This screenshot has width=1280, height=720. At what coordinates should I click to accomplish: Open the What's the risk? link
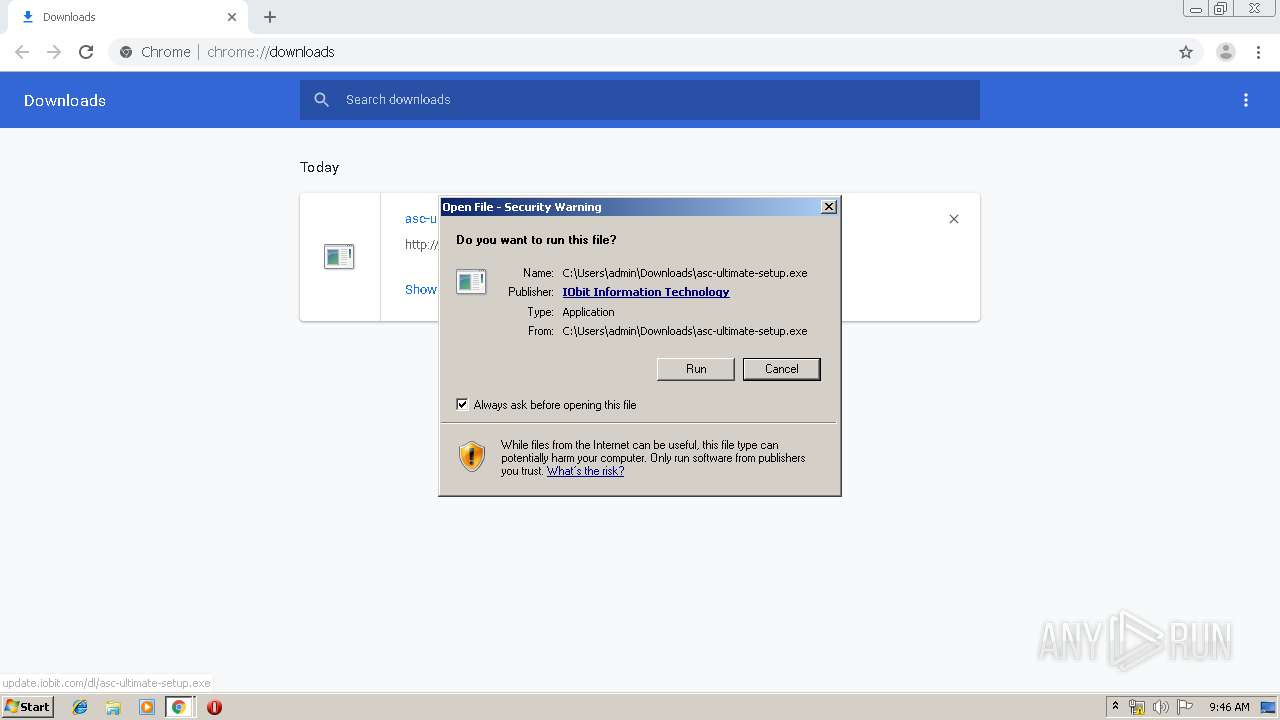click(x=585, y=471)
